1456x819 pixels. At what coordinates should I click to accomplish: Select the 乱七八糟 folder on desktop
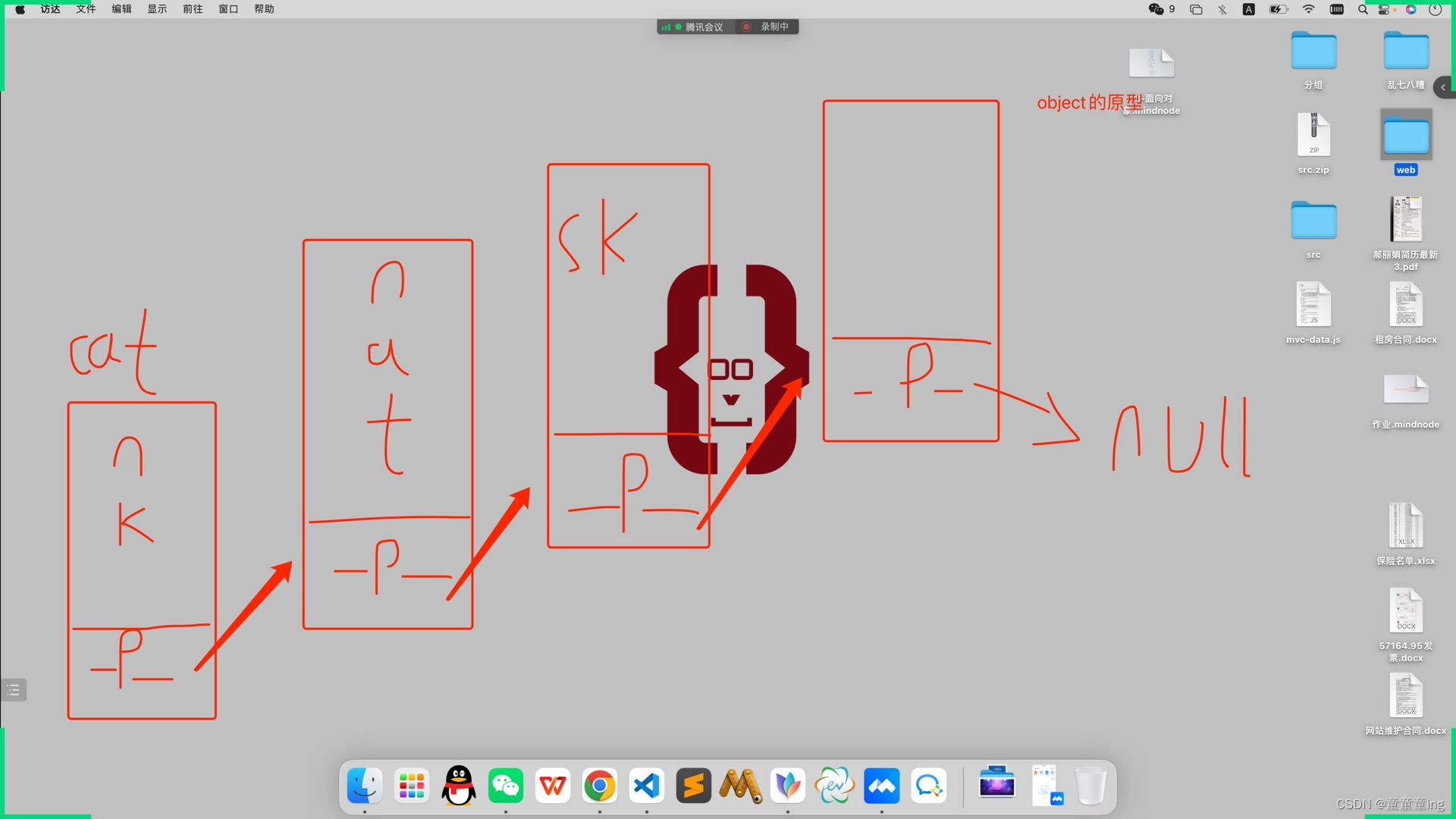1406,59
